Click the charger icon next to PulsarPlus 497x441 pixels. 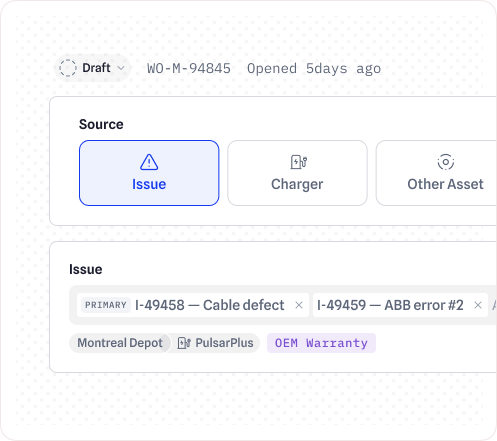click(x=184, y=343)
